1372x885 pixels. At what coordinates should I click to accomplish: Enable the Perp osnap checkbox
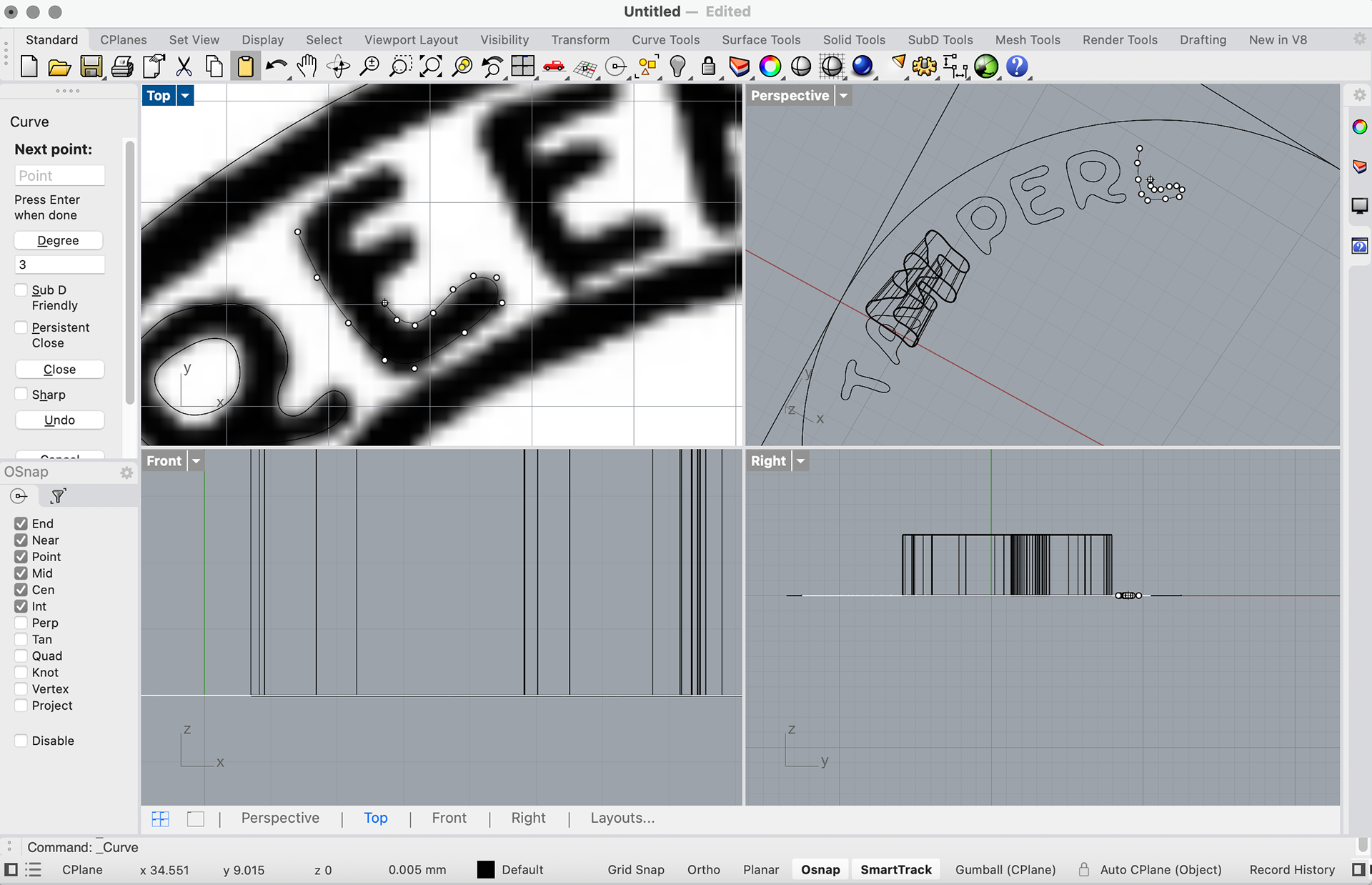click(21, 622)
